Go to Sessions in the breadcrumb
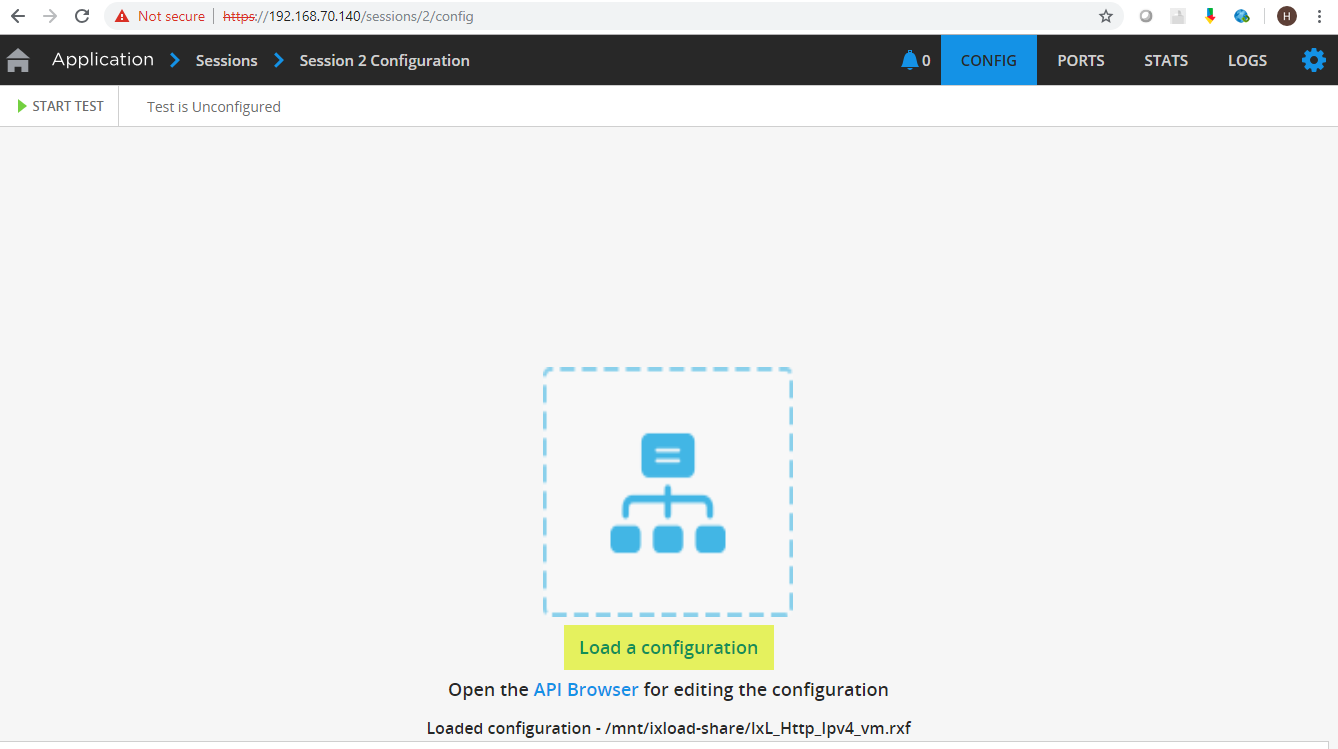This screenshot has height=749, width=1338. pos(226,61)
